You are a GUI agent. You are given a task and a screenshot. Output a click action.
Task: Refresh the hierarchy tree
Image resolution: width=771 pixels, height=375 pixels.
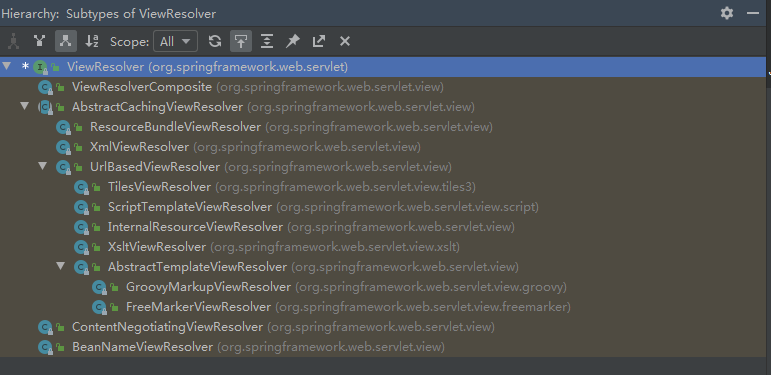click(x=214, y=41)
